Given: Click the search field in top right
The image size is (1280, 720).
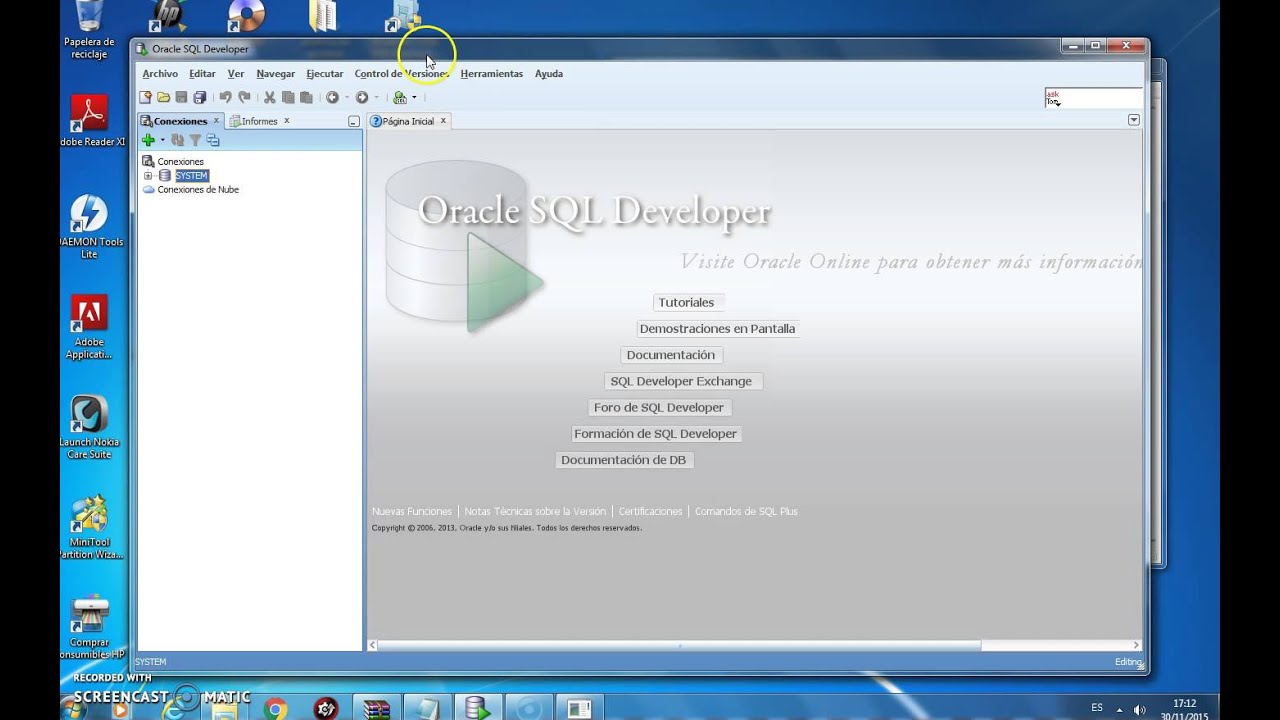Looking at the screenshot, I should 1093,98.
